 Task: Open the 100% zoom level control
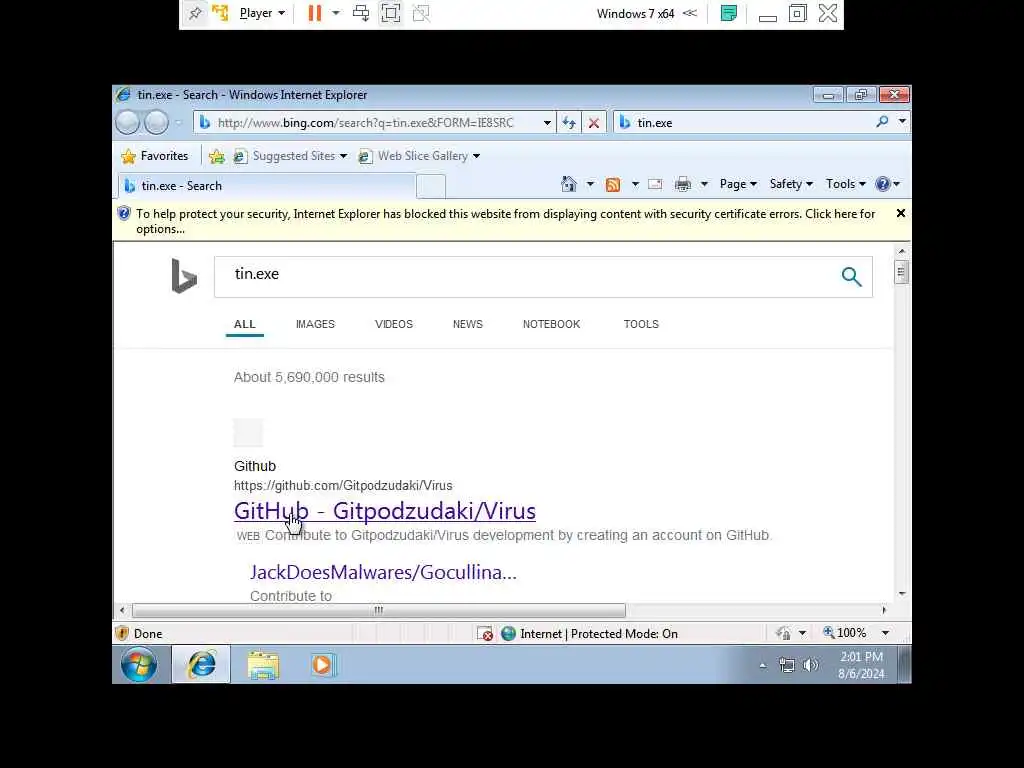(844, 633)
